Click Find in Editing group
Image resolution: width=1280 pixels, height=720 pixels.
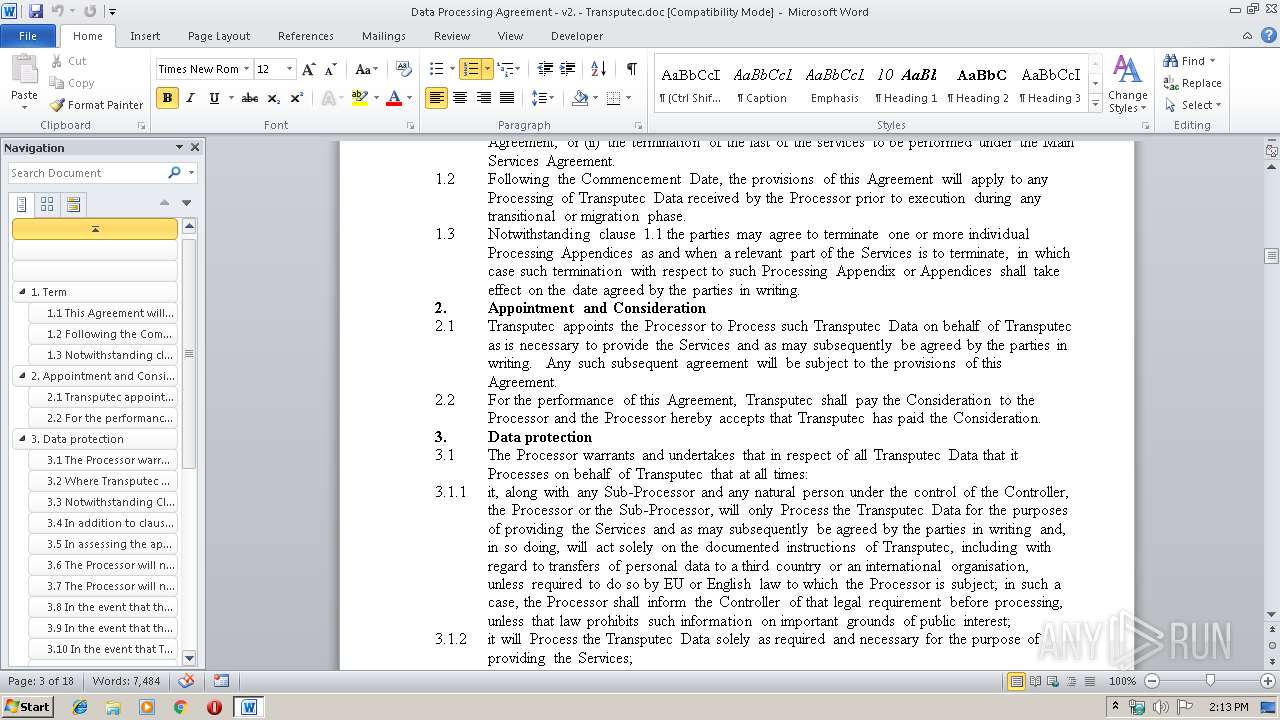[x=1189, y=61]
